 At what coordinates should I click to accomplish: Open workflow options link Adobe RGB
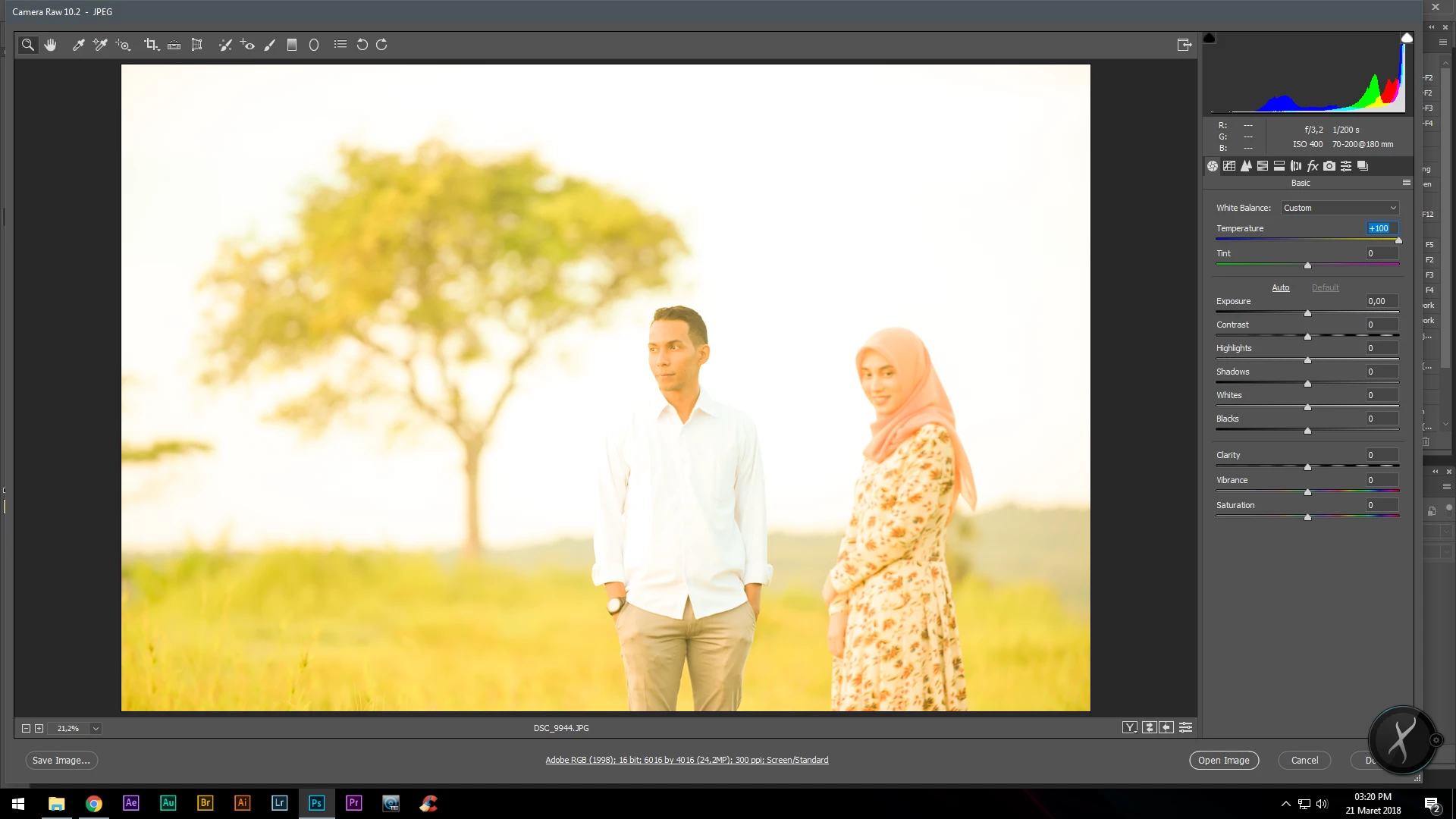687,760
